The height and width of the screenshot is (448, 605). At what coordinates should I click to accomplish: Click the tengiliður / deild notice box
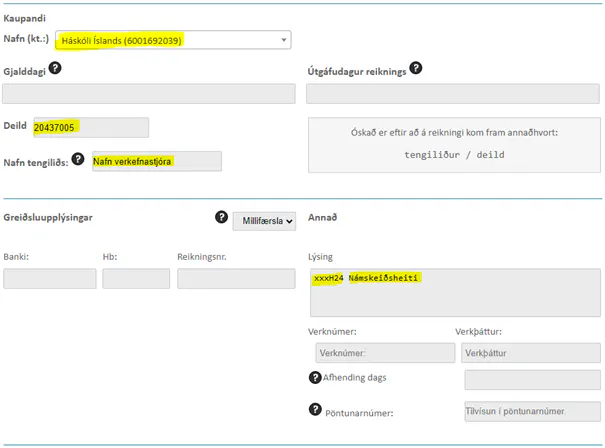(453, 145)
